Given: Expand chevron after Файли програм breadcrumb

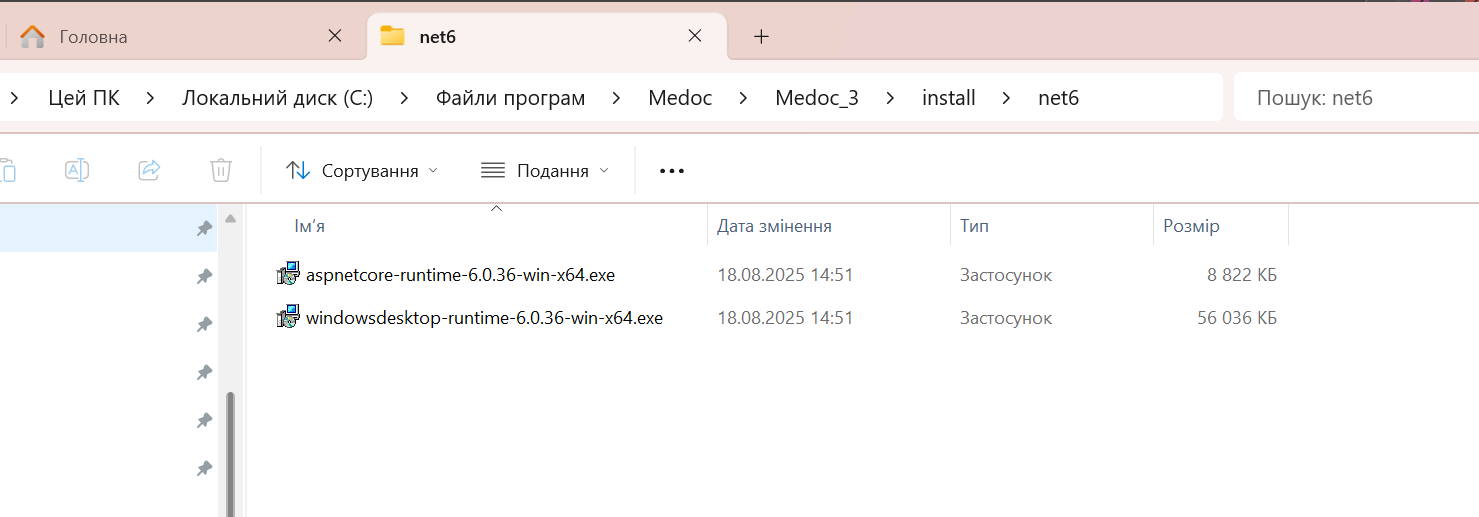Looking at the screenshot, I should [x=616, y=98].
